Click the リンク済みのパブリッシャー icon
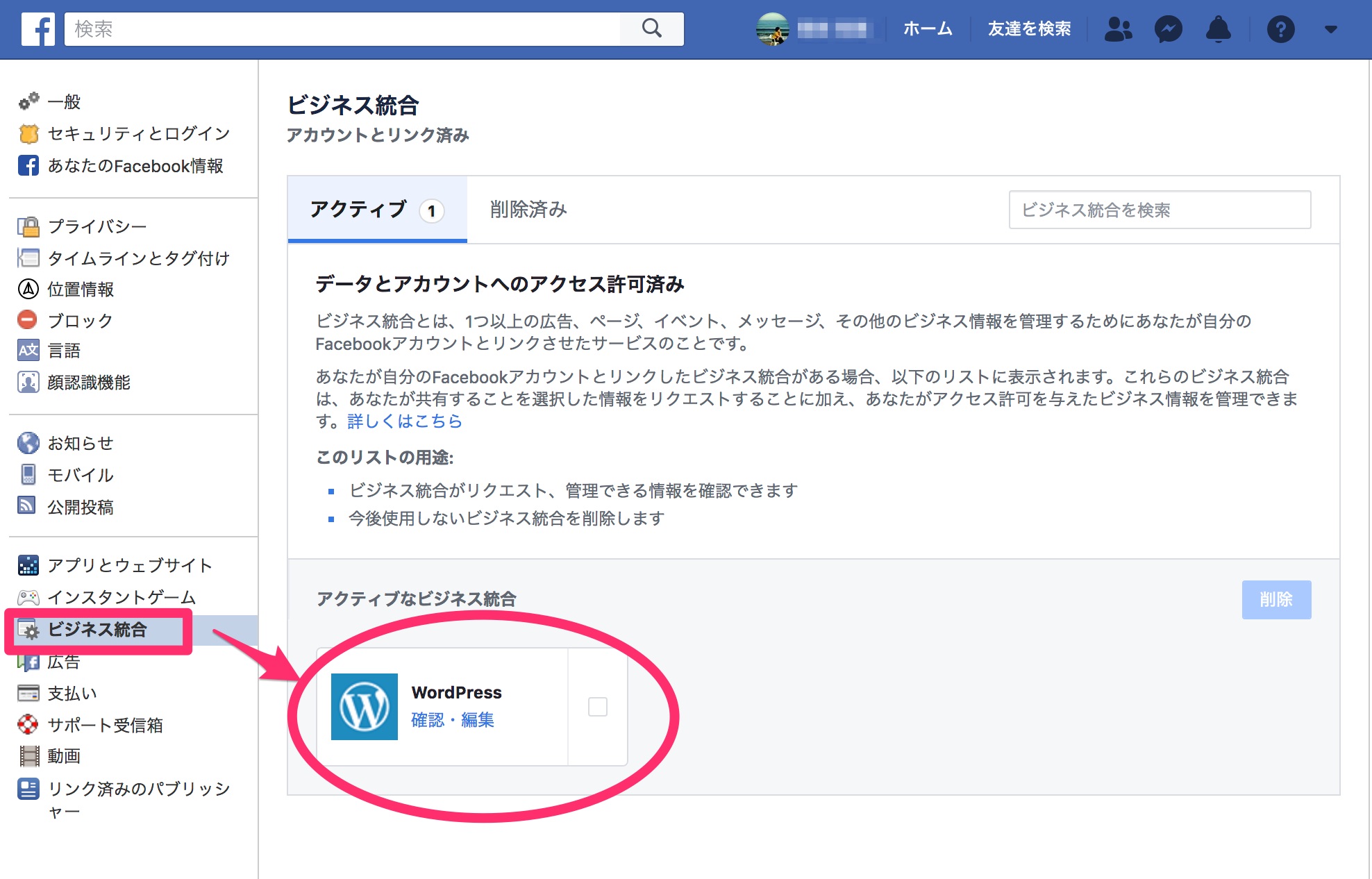1372x879 pixels. [28, 789]
